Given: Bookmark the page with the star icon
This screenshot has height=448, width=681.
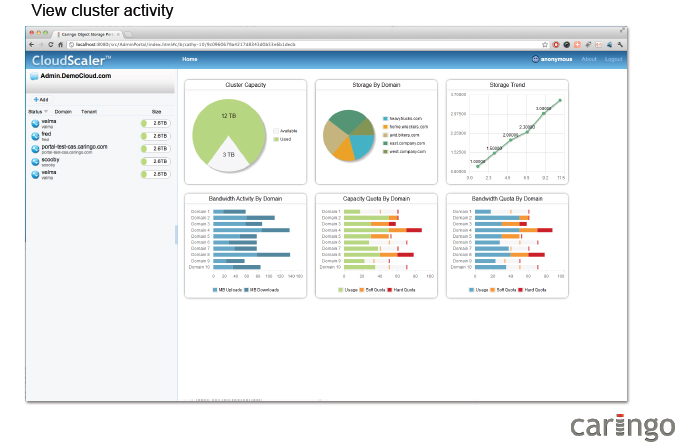Looking at the screenshot, I should pyautogui.click(x=545, y=44).
